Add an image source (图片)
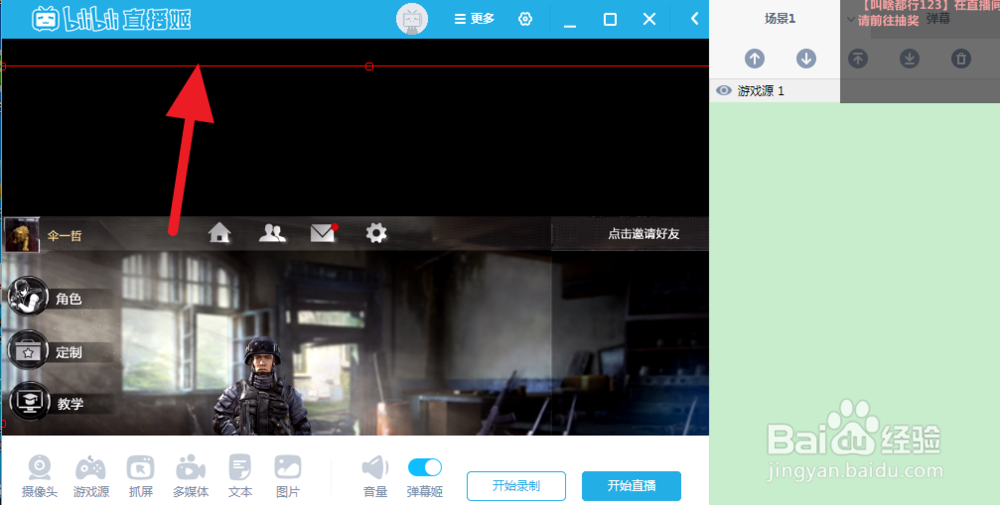The height and width of the screenshot is (505, 1000). (288, 476)
